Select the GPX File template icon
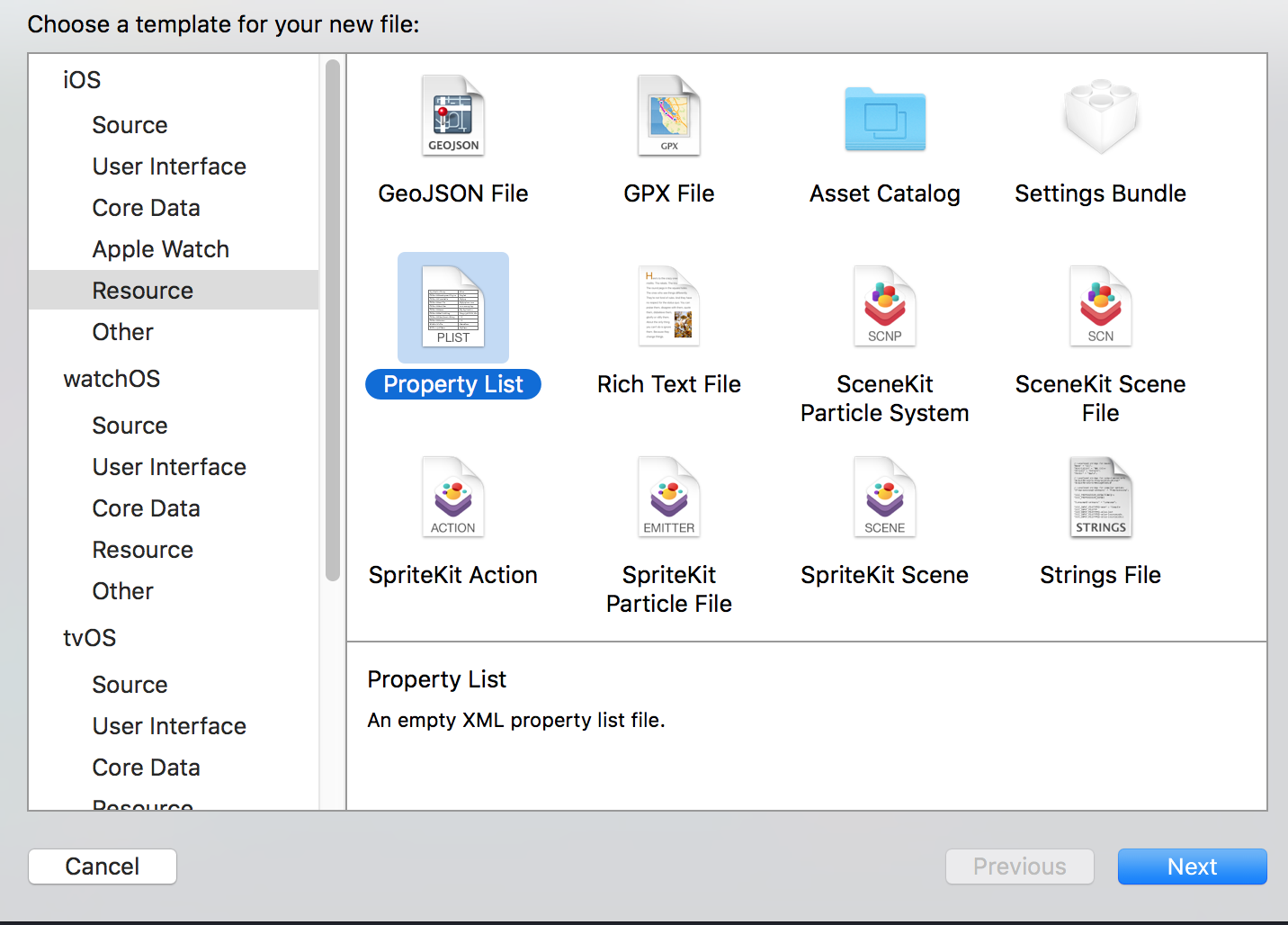 coord(669,116)
